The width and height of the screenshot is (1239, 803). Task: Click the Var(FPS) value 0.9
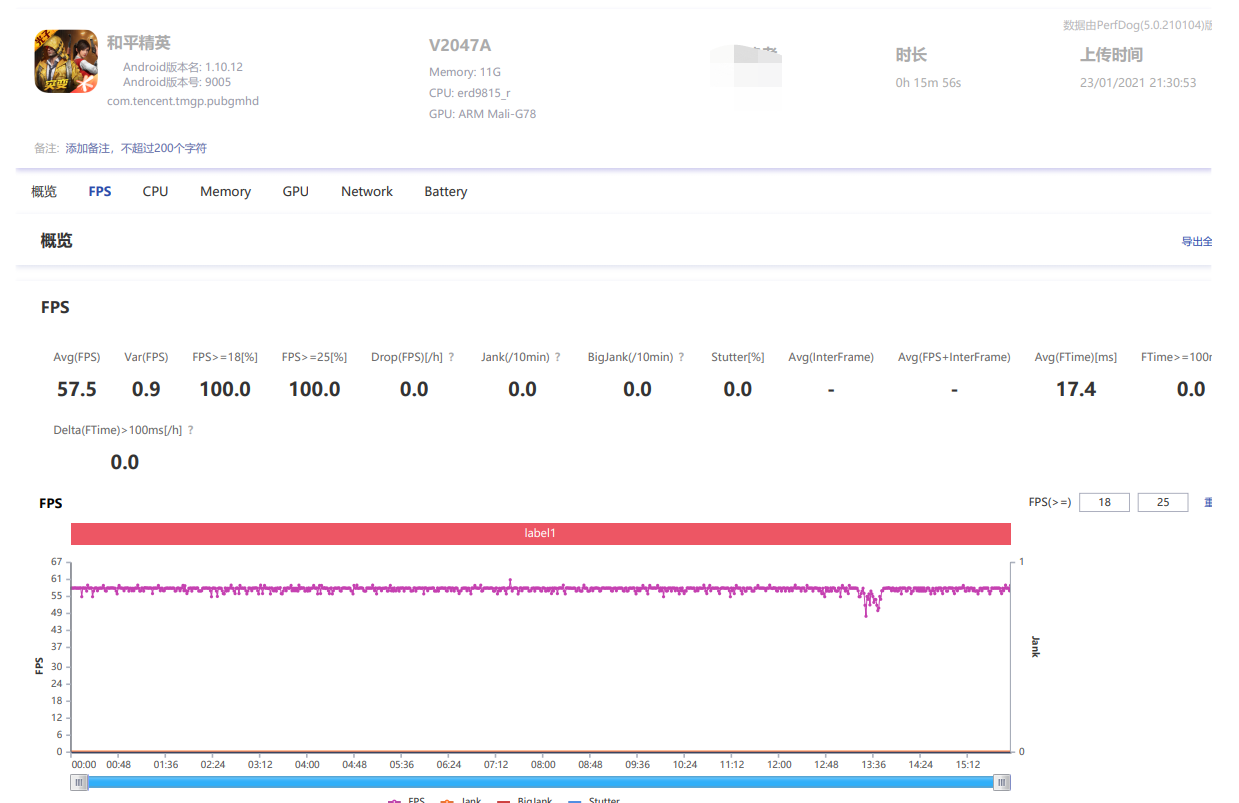(x=146, y=389)
